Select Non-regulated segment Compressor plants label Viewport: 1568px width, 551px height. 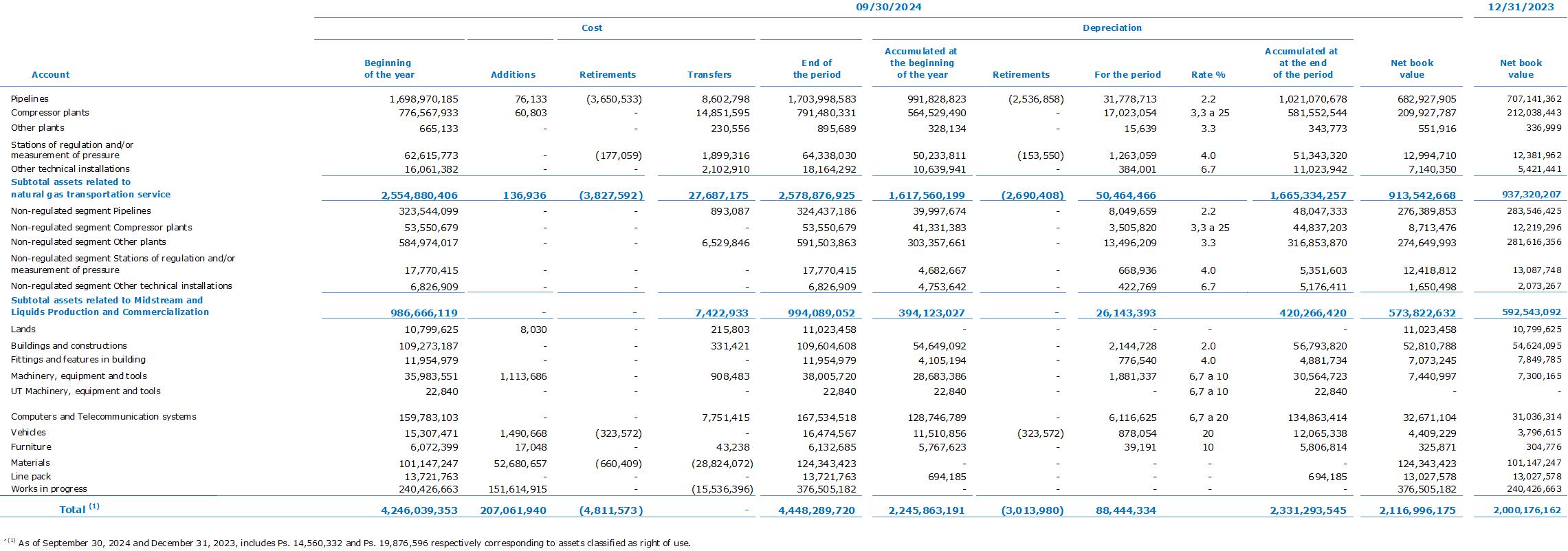102,228
